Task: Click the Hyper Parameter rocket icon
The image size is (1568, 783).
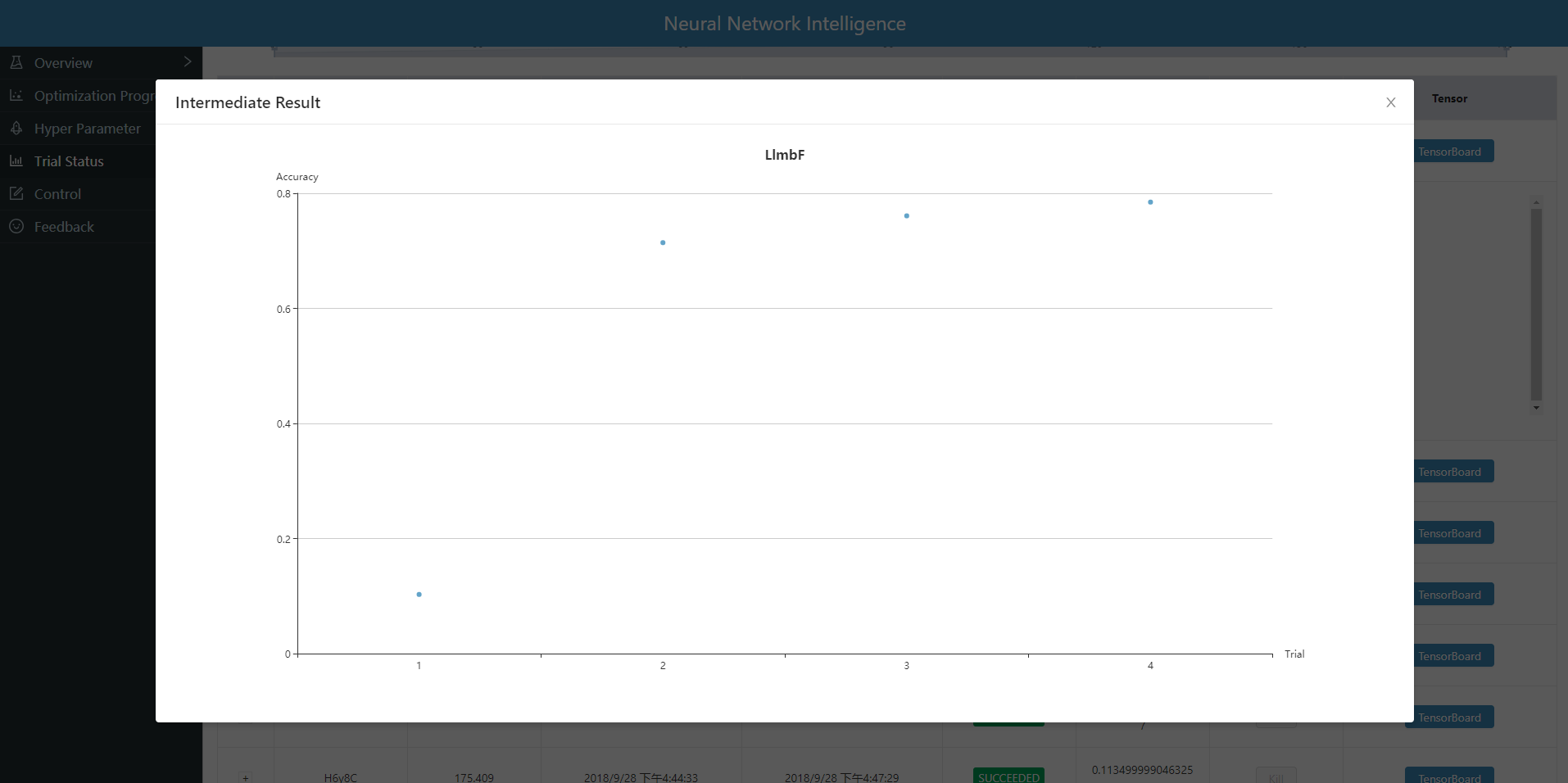Action: coord(16,129)
